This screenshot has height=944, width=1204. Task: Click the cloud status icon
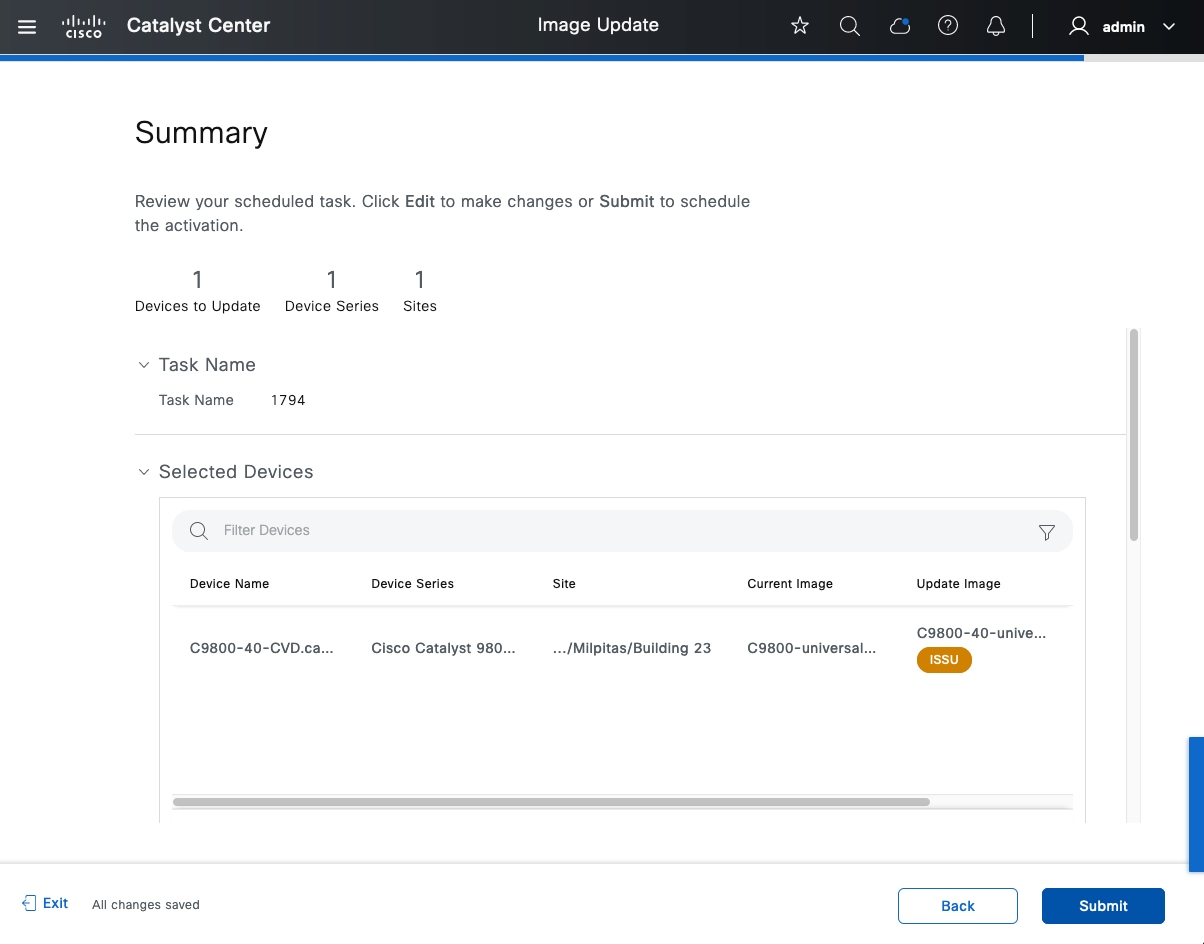pyautogui.click(x=900, y=27)
